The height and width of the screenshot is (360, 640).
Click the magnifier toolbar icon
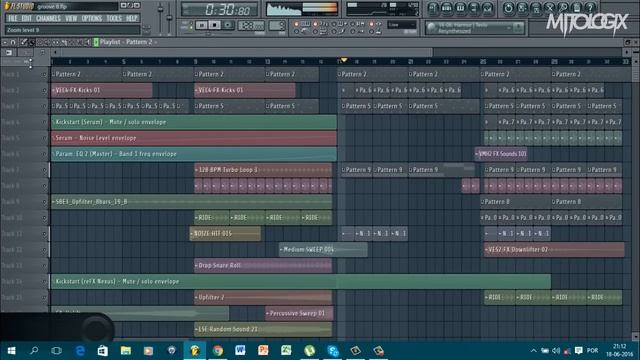coord(563,8)
